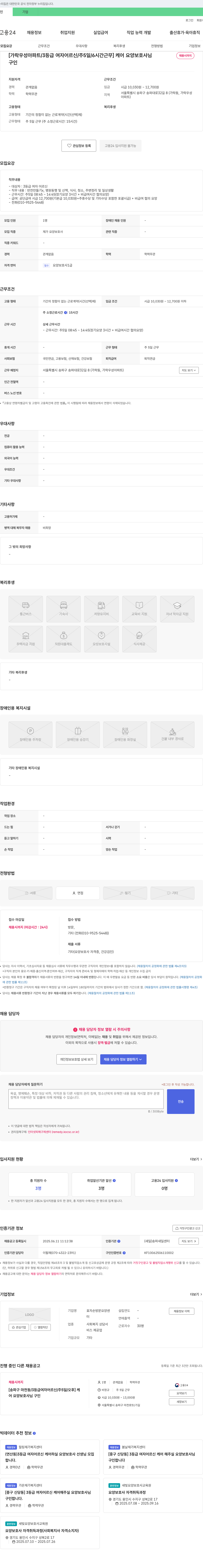203x1568 pixels.
Task: Expand 채용 담당자 정보 열람하기
Action: [x=123, y=1059]
